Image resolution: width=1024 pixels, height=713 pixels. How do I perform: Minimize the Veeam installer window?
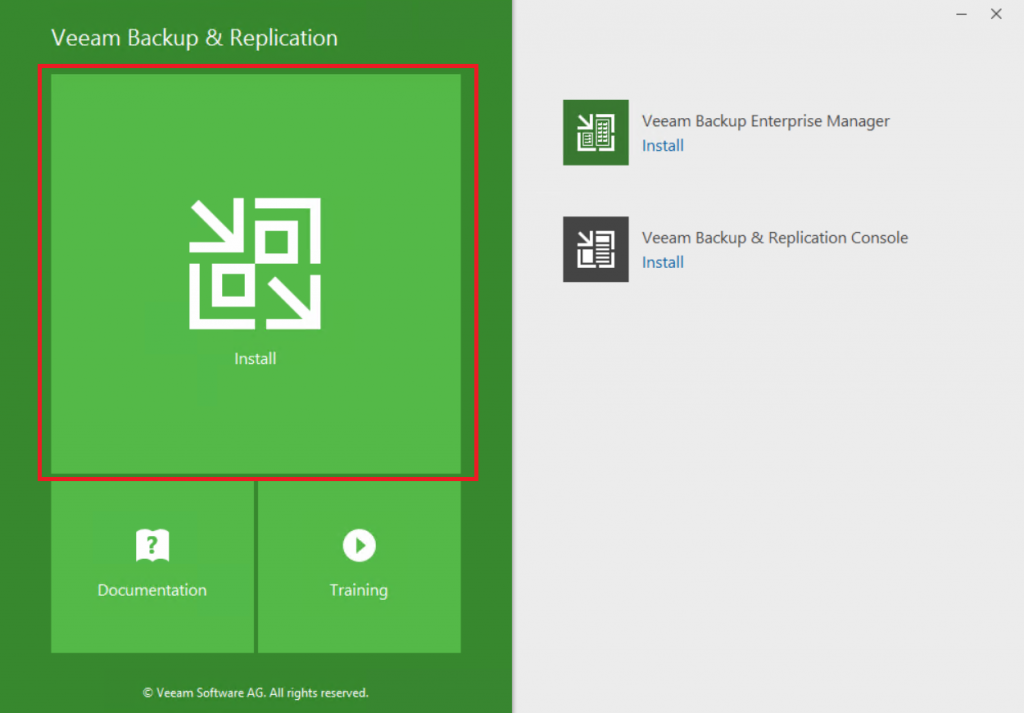(x=961, y=14)
